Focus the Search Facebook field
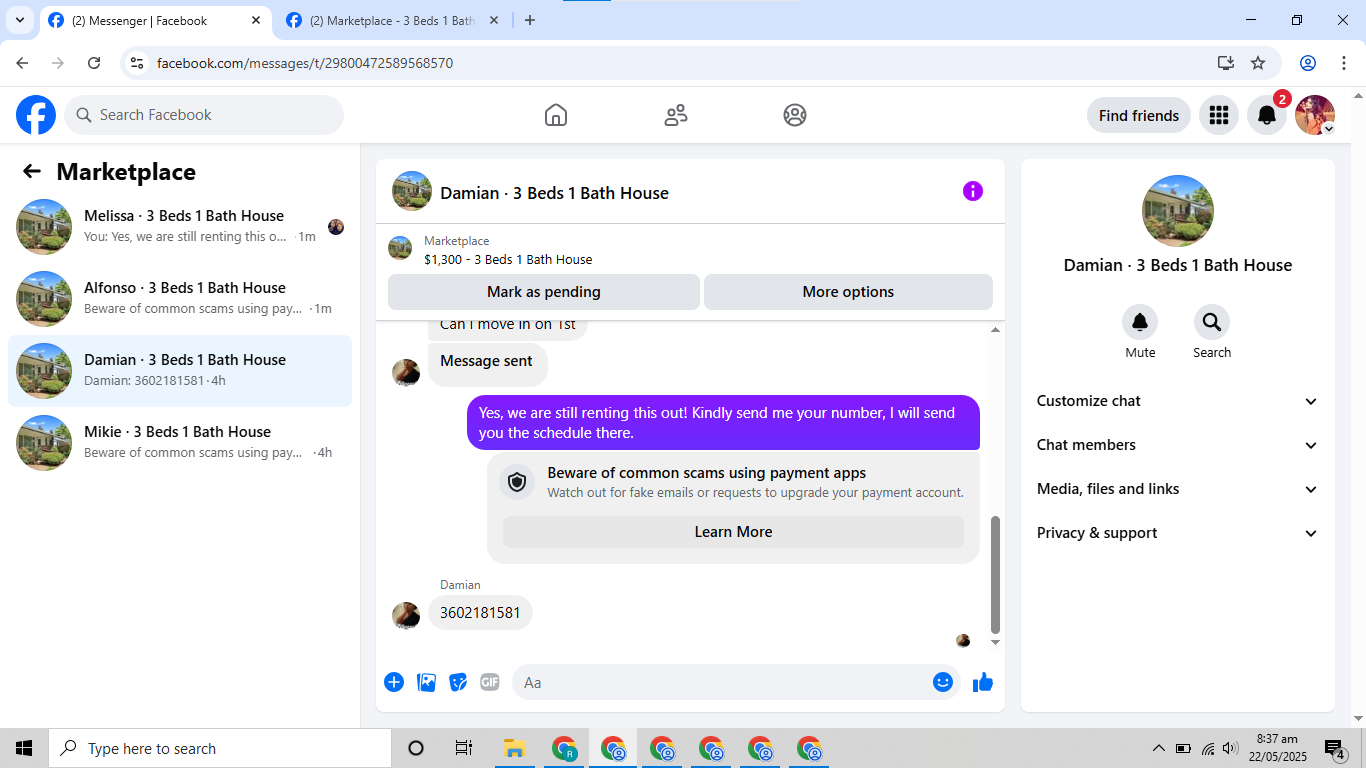1366x768 pixels. point(204,115)
